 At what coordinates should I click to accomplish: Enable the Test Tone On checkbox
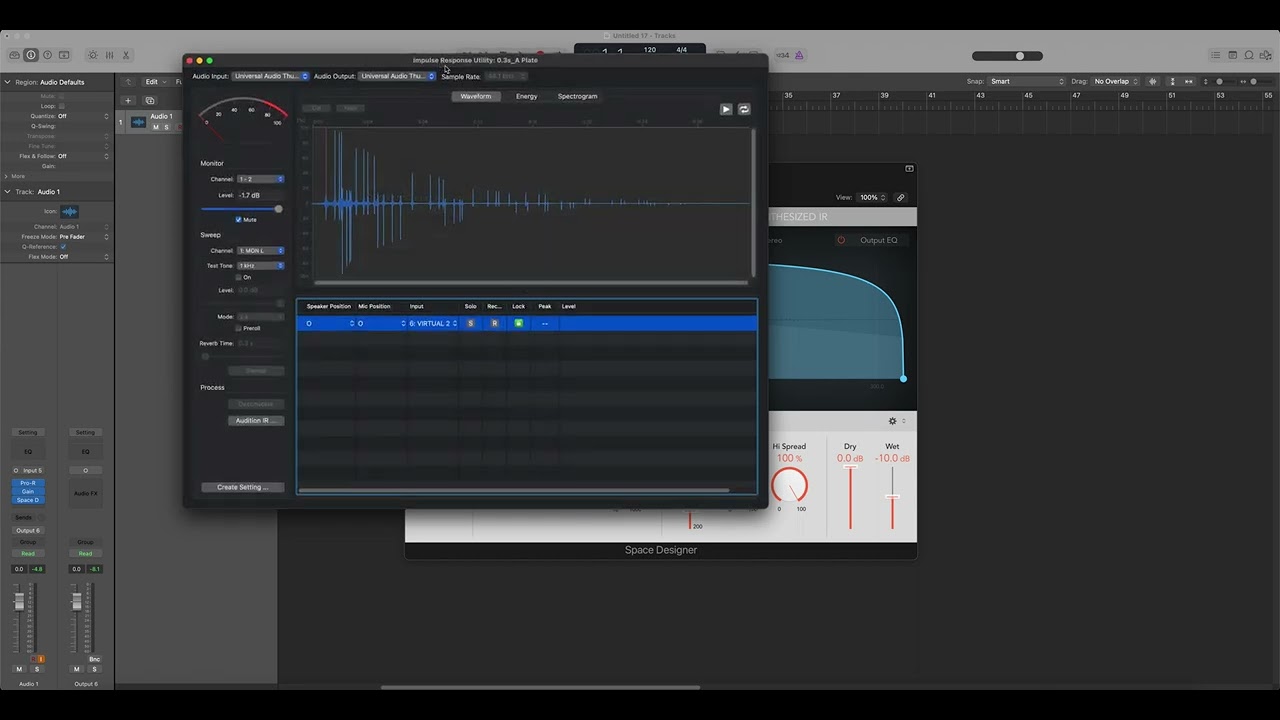[238, 277]
